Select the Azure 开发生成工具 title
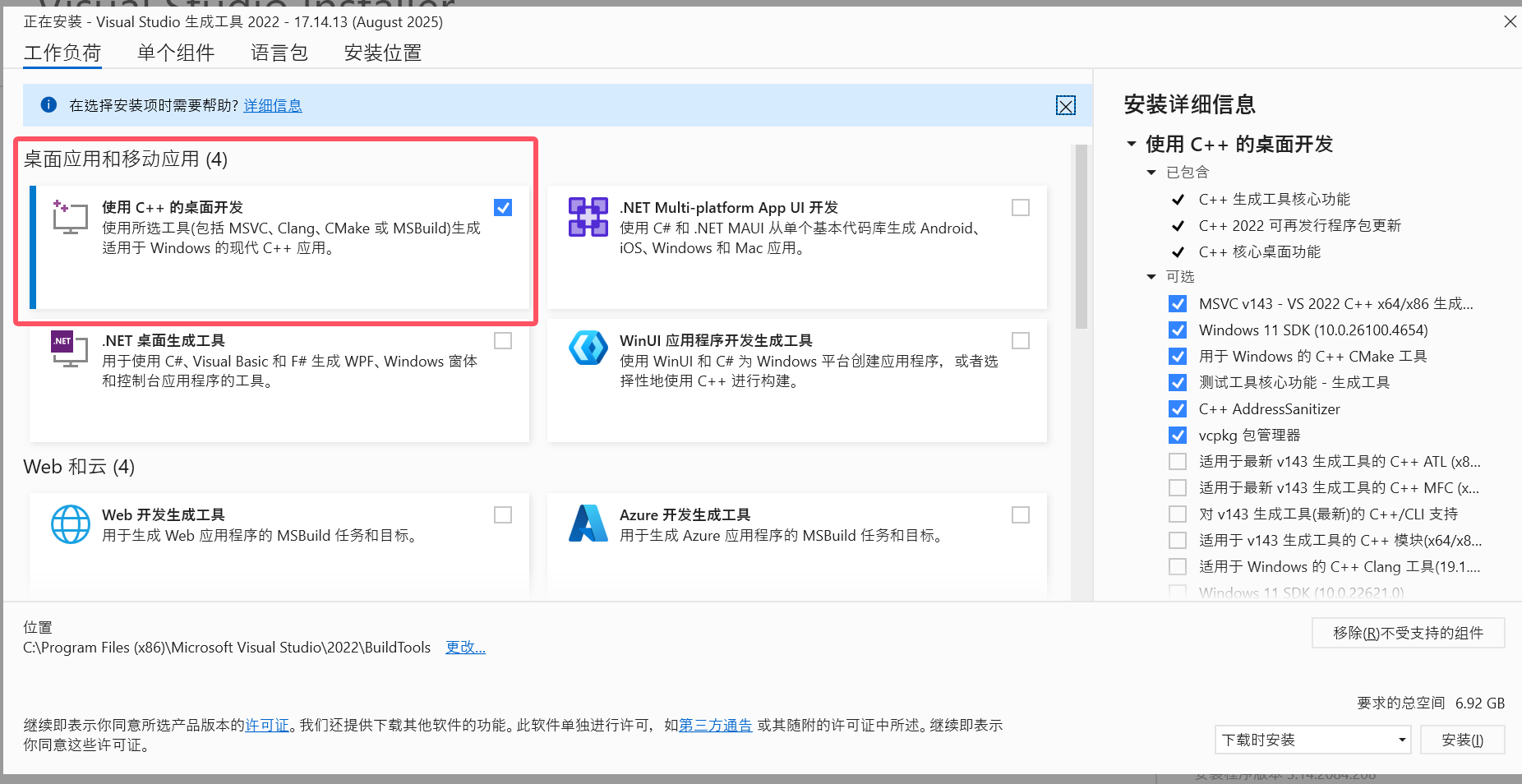 click(685, 515)
